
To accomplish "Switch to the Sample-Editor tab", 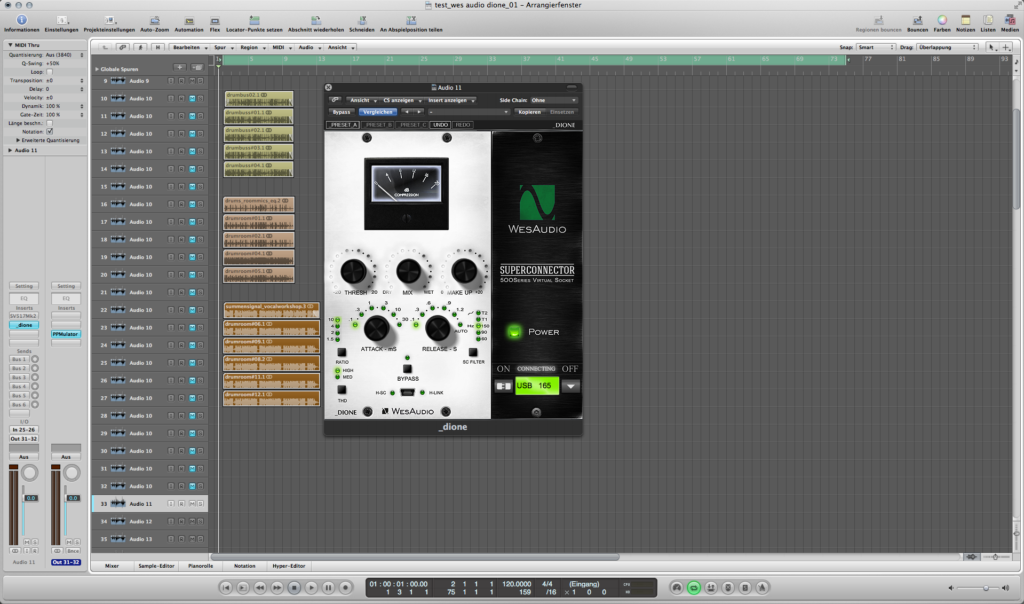I will pyautogui.click(x=156, y=566).
